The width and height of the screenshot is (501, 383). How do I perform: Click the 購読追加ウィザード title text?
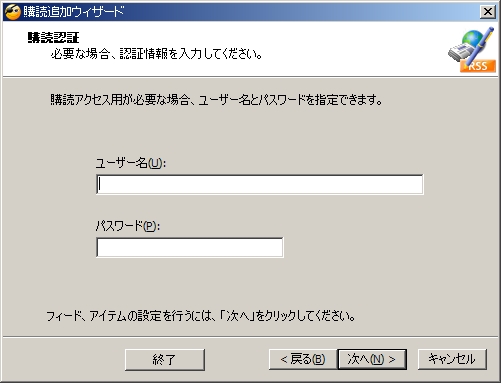click(x=74, y=12)
